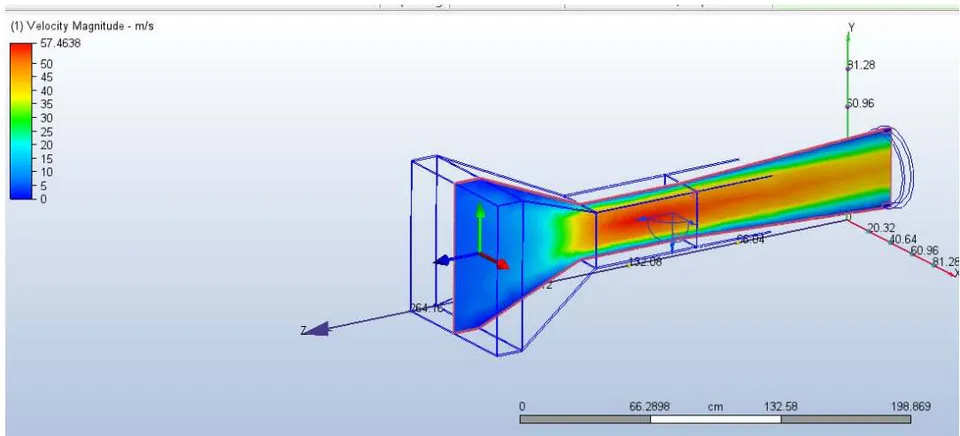Click the legend tick labeled 35

(x=47, y=104)
